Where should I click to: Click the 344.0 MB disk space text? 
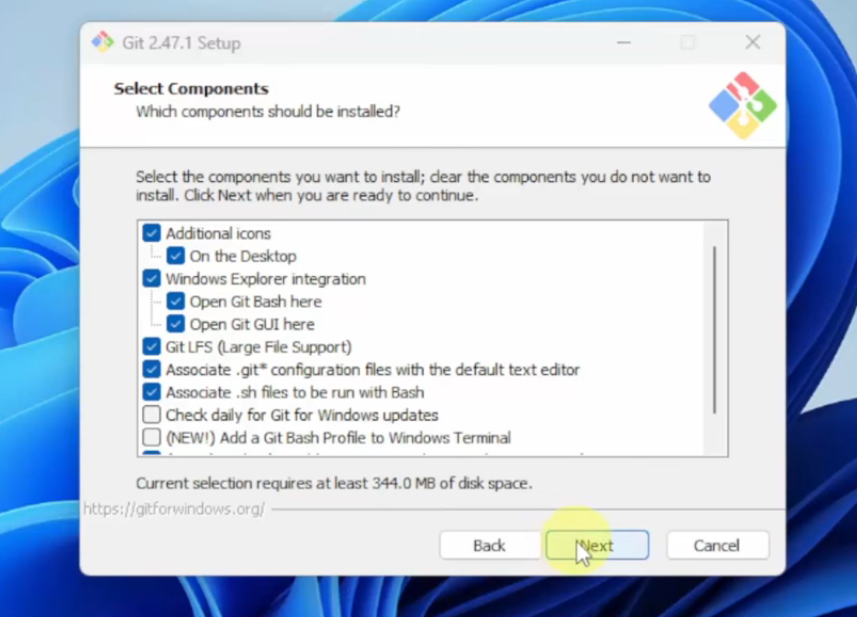pyautogui.click(x=334, y=483)
